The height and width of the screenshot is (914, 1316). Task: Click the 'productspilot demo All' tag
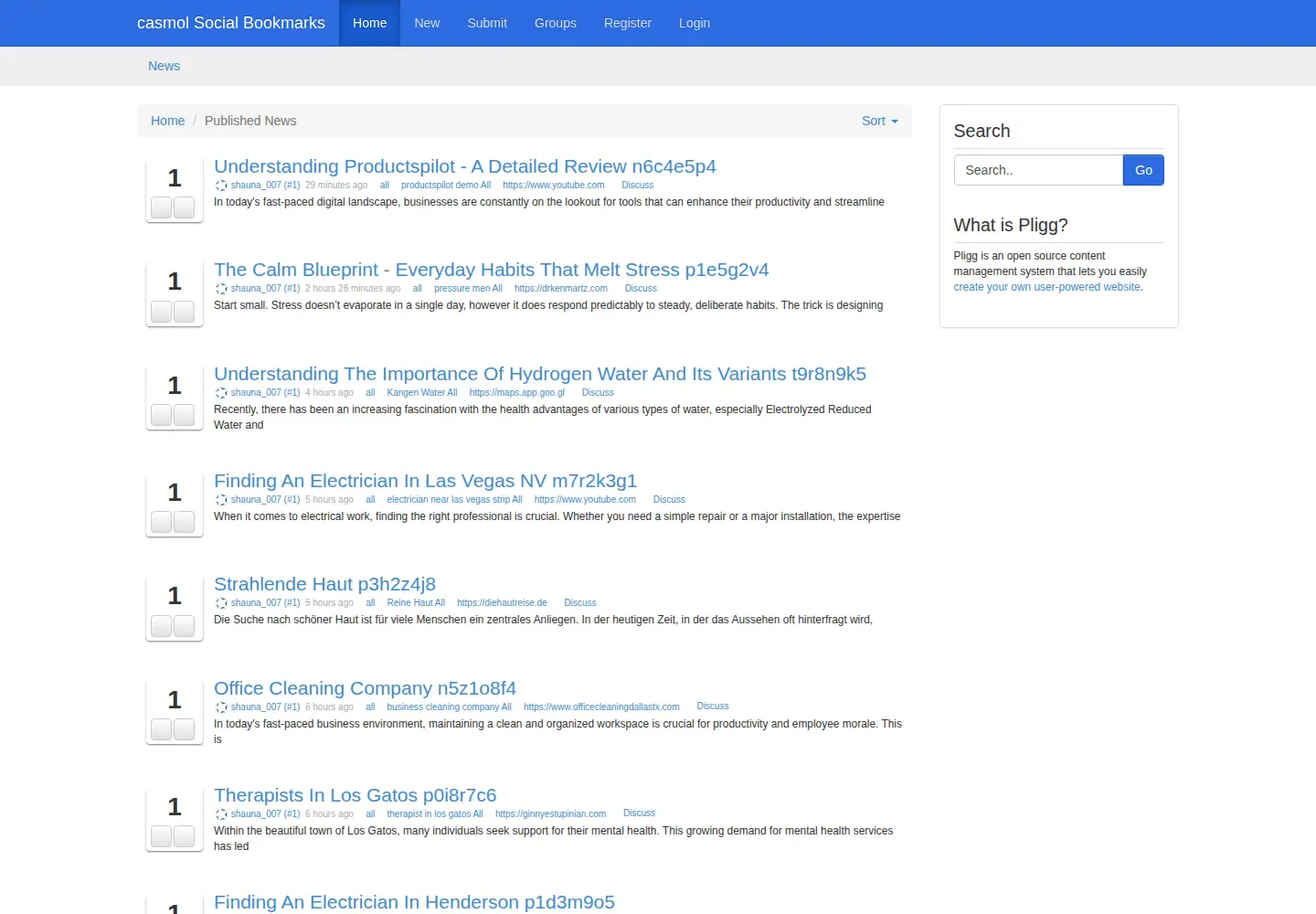[x=446, y=185]
